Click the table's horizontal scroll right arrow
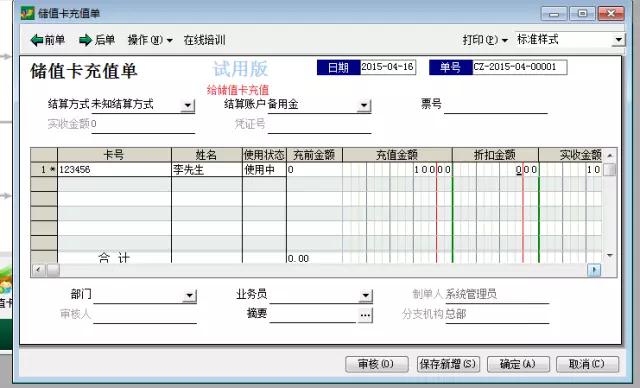The width and height of the screenshot is (640, 388). (594, 270)
